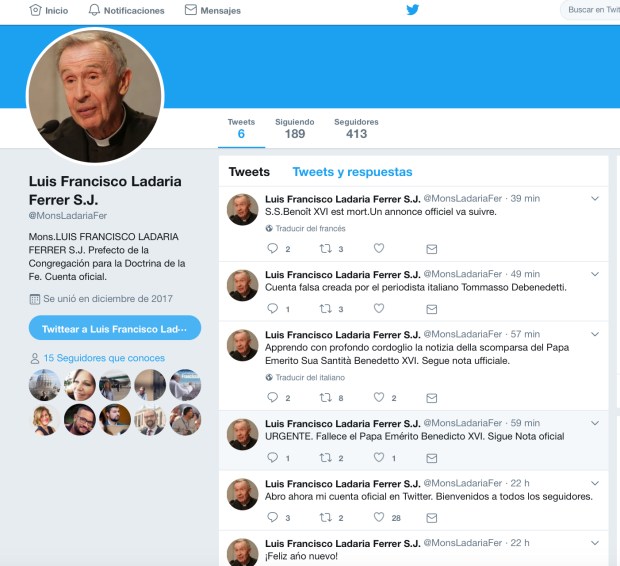
Task: Click the Buscar en Twitter search field
Action: tap(591, 10)
